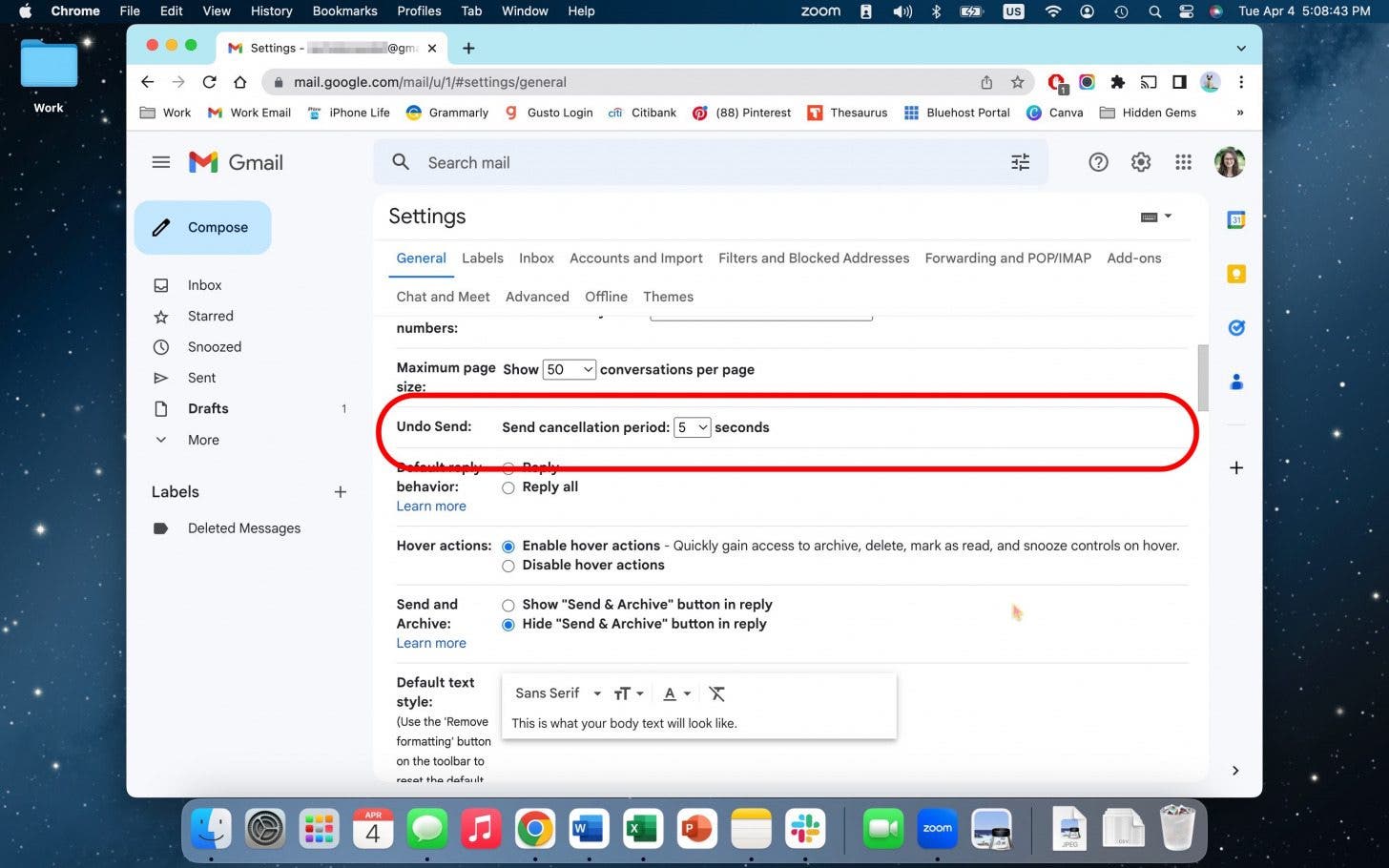Viewport: 1389px width, 868px height.
Task: Open Google Keep side panel icon
Action: coord(1236,274)
